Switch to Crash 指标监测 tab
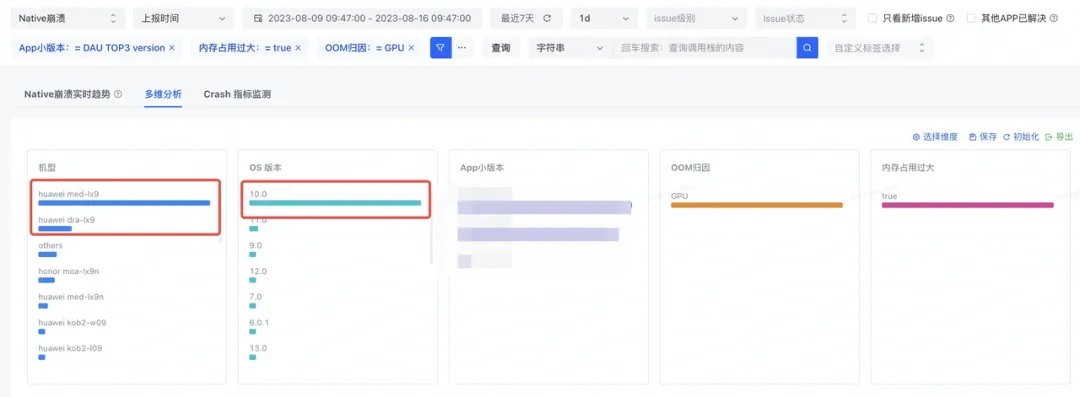 pos(237,94)
